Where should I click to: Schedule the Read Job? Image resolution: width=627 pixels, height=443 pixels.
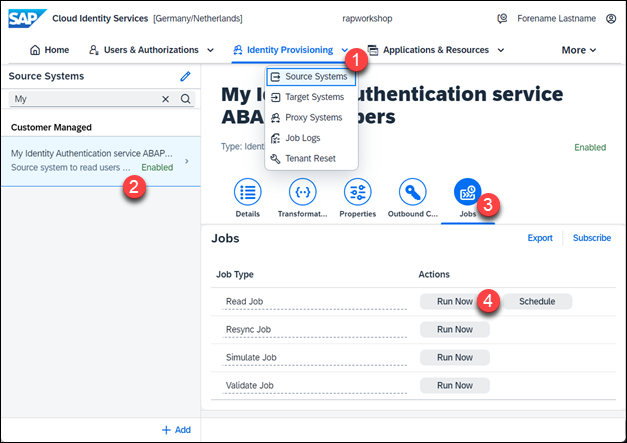tap(537, 301)
